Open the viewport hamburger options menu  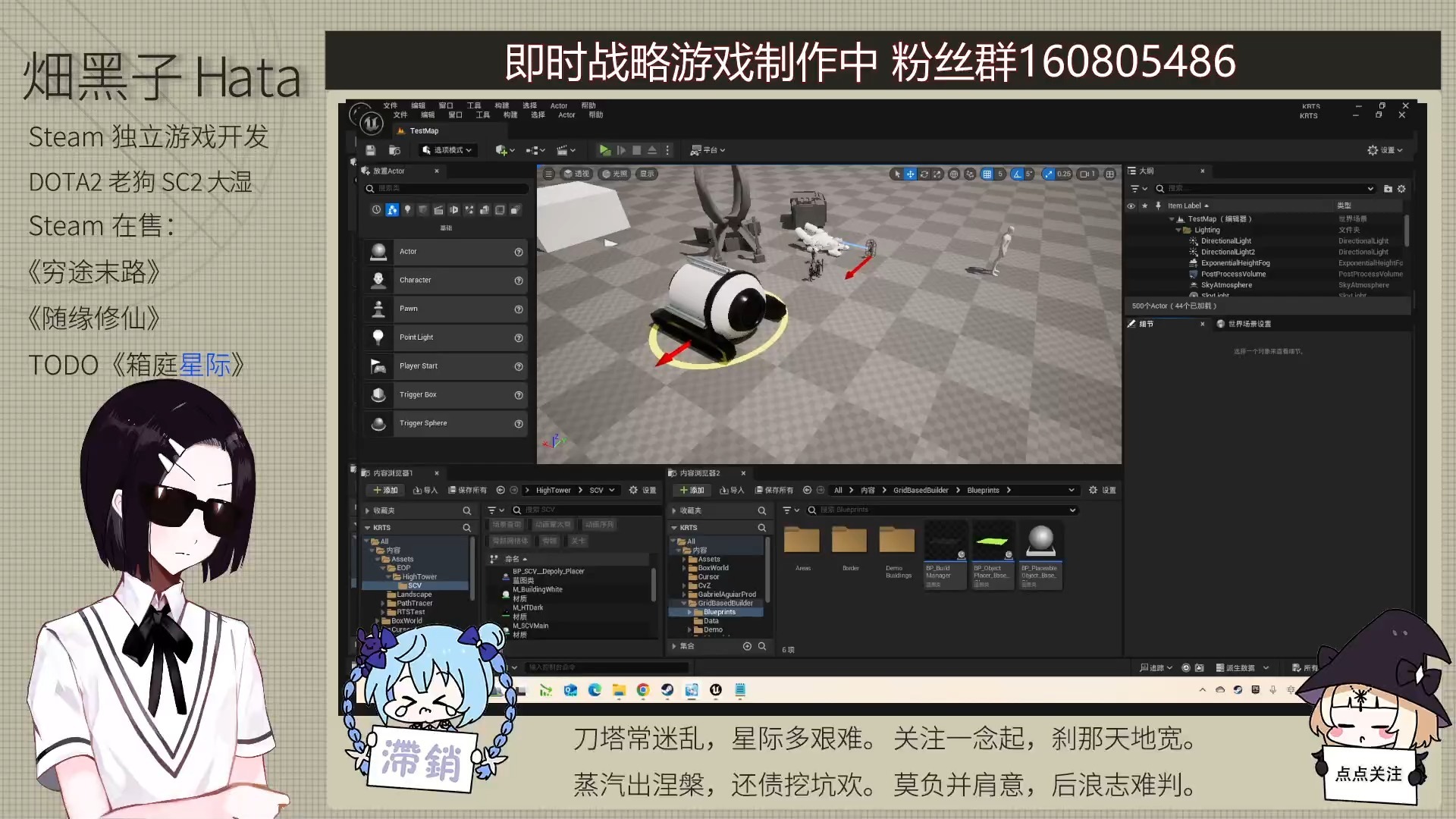point(548,174)
